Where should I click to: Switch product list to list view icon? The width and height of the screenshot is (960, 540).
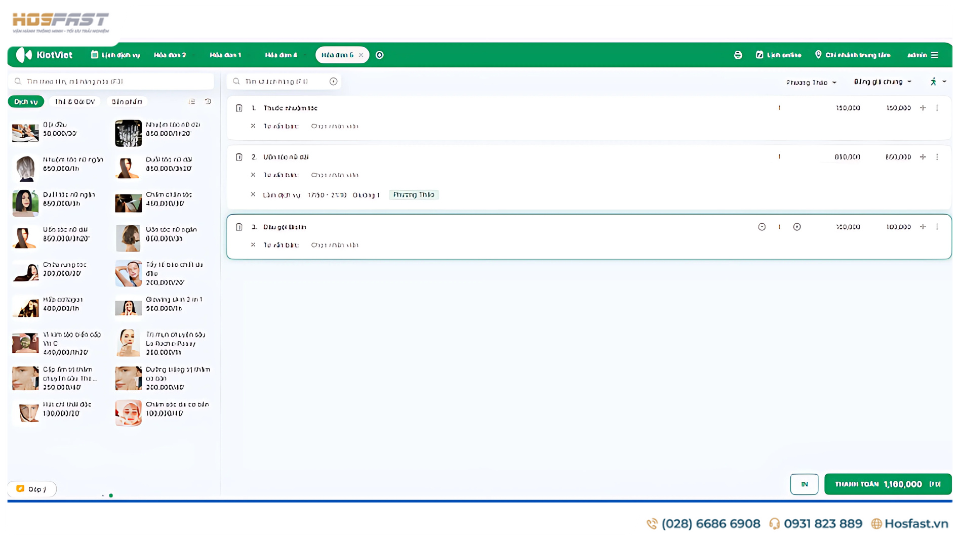(192, 102)
